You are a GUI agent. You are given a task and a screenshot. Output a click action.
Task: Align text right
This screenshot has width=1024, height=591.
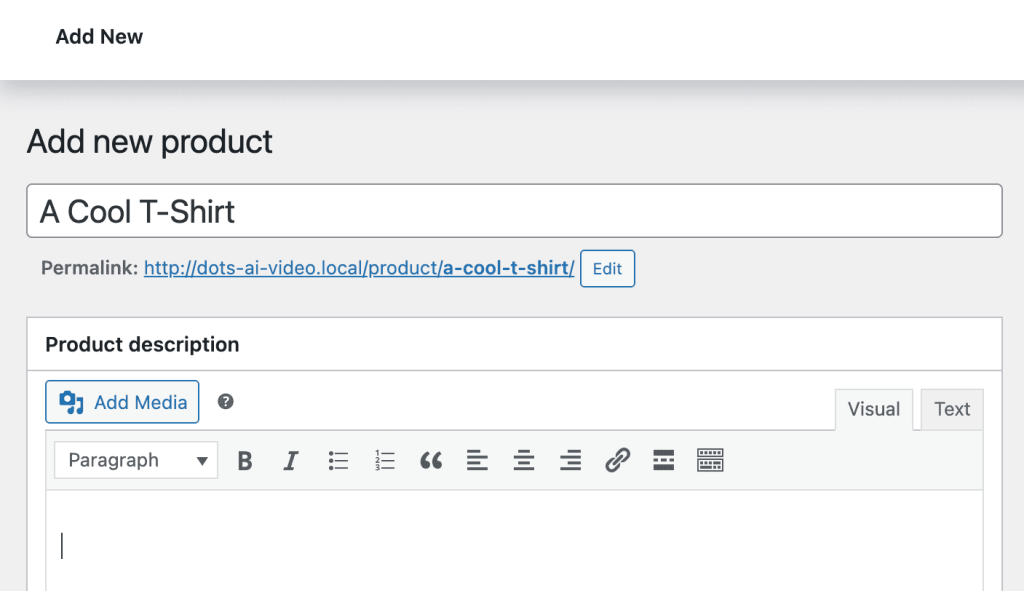tap(570, 460)
